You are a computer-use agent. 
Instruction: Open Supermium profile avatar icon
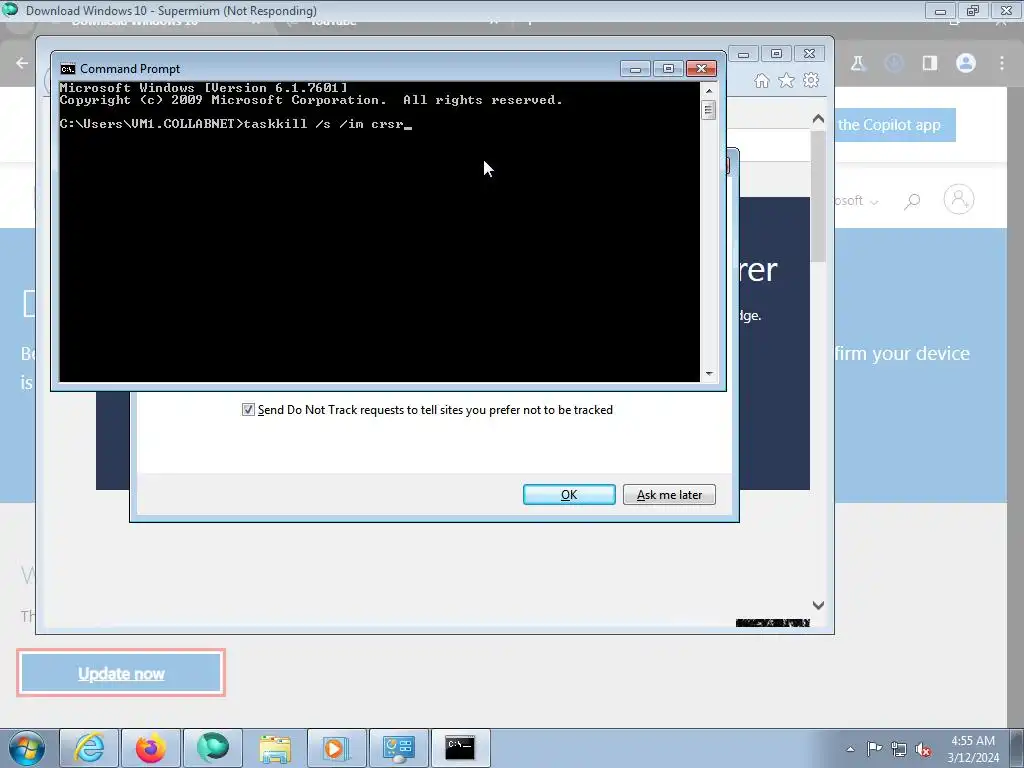966,63
